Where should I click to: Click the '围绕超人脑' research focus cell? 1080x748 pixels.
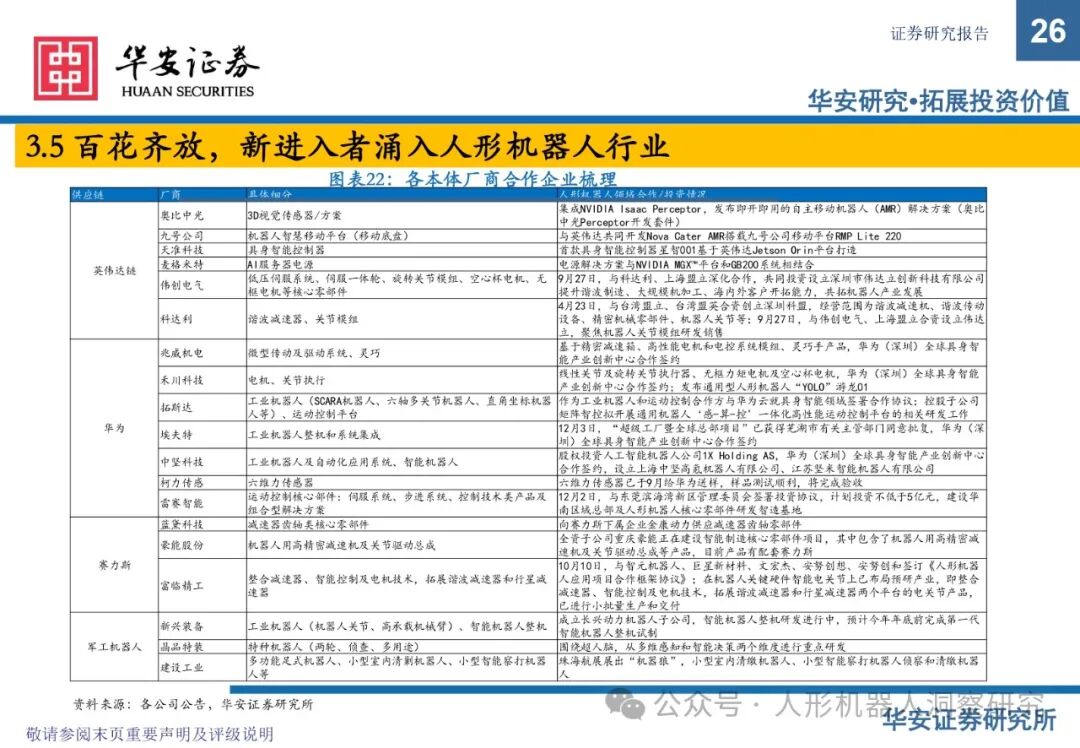(x=771, y=647)
